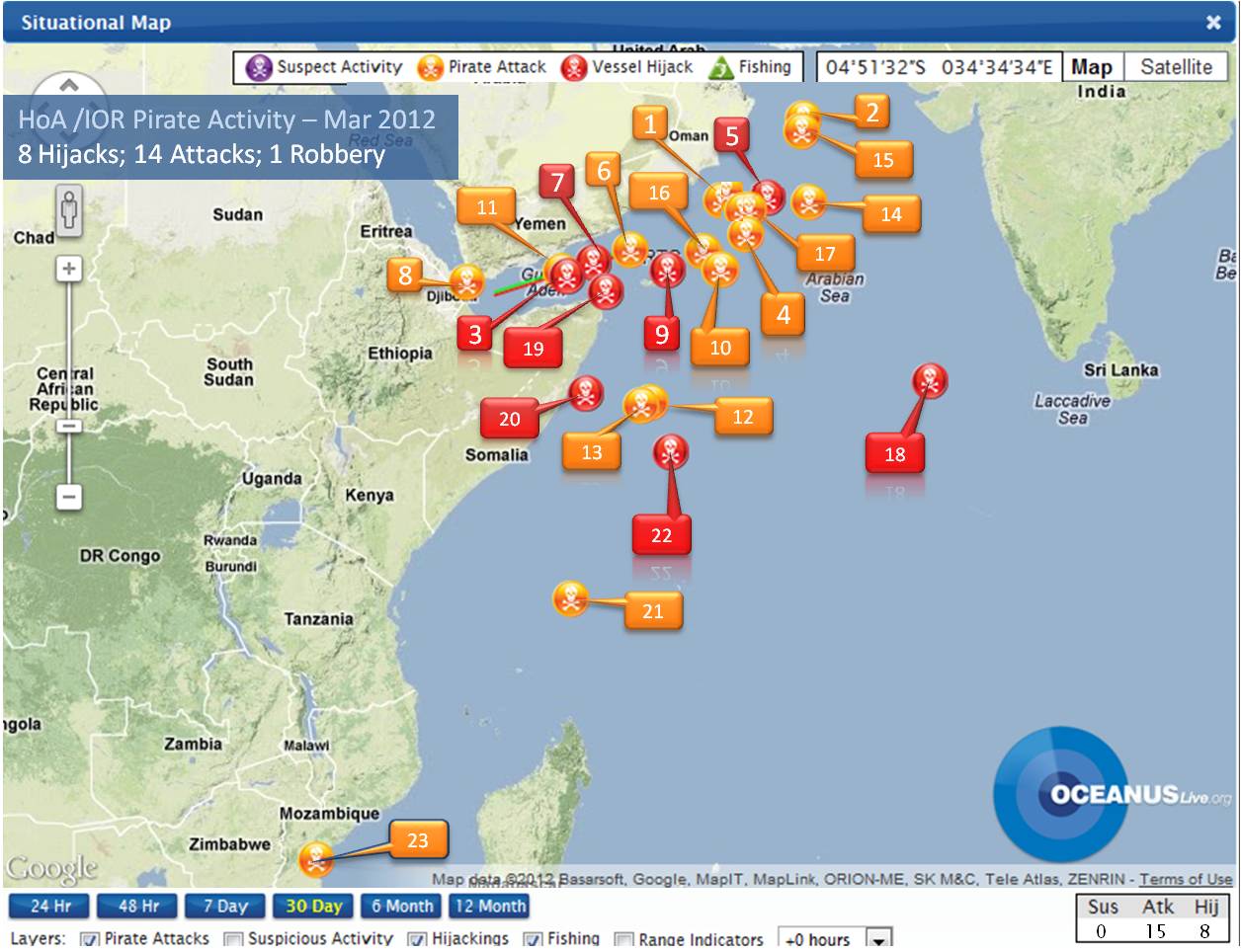Select the hijack skull marker for incident 22

[x=672, y=452]
